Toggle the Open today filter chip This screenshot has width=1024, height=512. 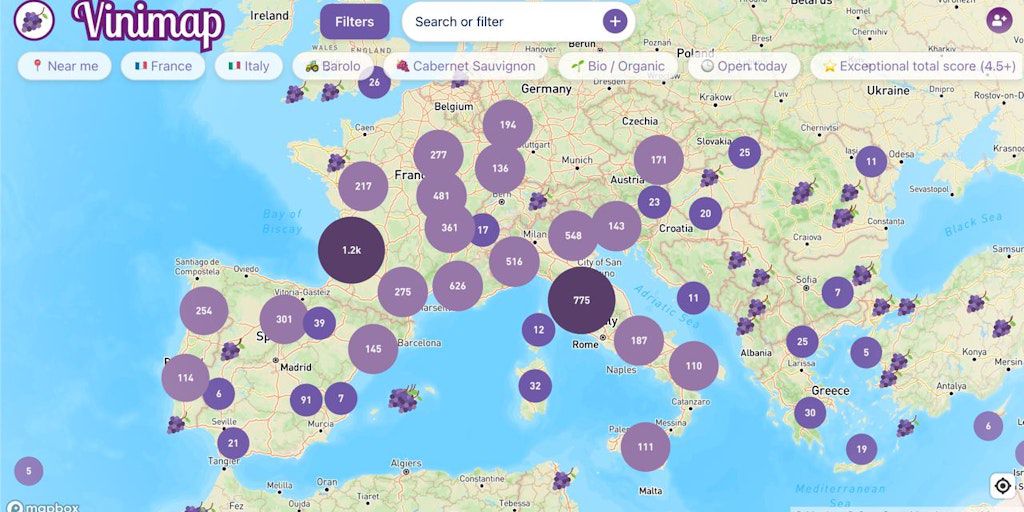(x=744, y=66)
